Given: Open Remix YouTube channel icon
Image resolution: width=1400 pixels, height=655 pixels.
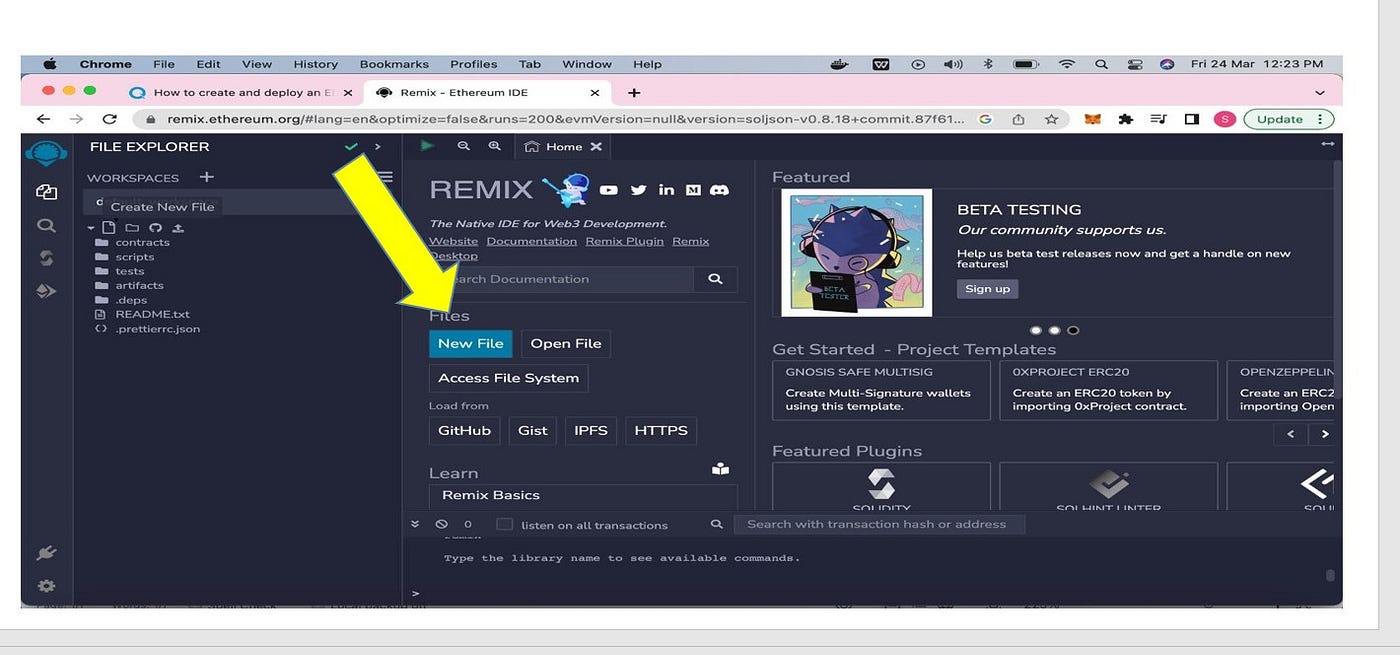Looking at the screenshot, I should tap(609, 190).
